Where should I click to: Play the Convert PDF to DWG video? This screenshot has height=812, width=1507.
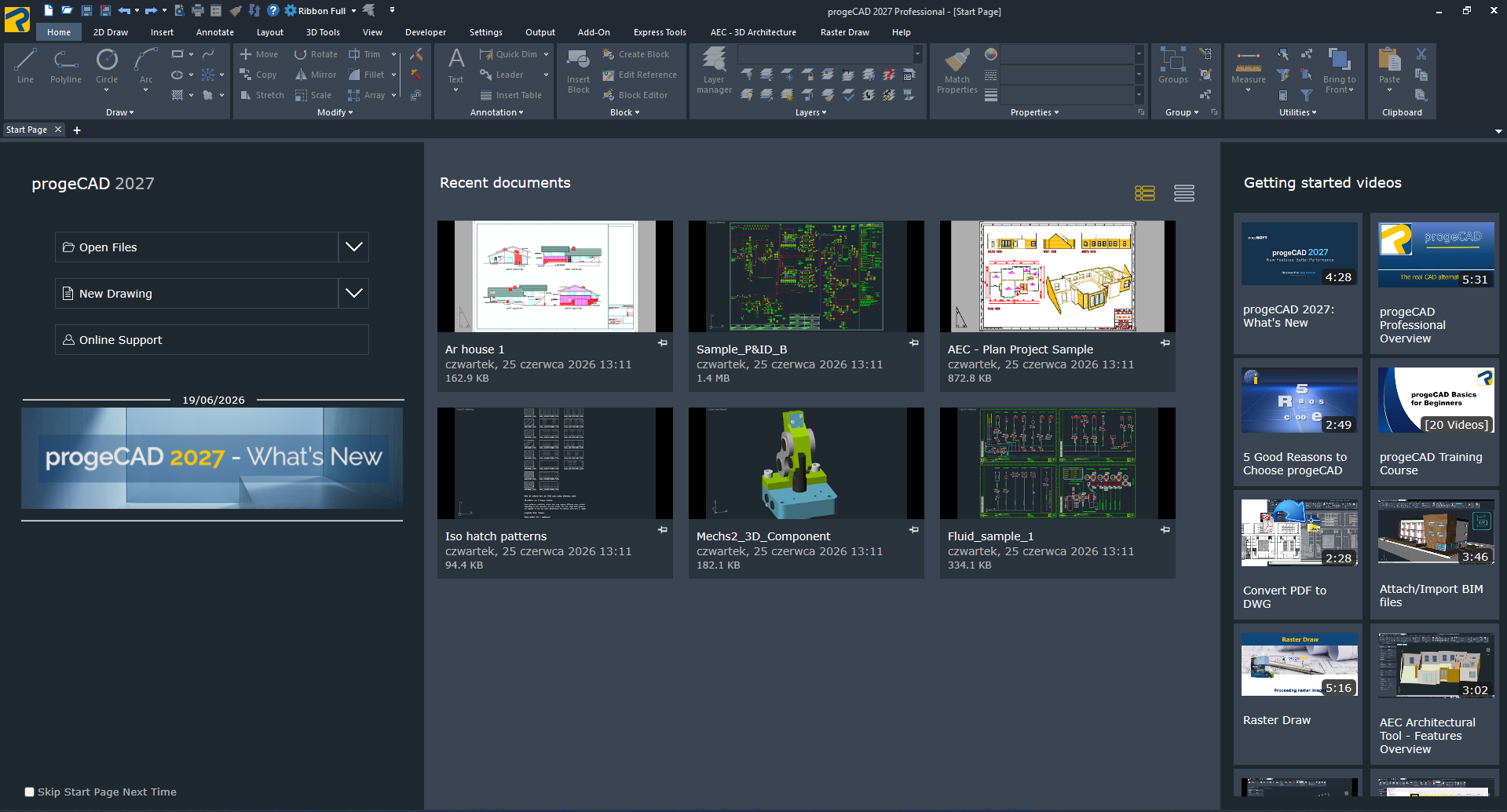click(x=1300, y=532)
